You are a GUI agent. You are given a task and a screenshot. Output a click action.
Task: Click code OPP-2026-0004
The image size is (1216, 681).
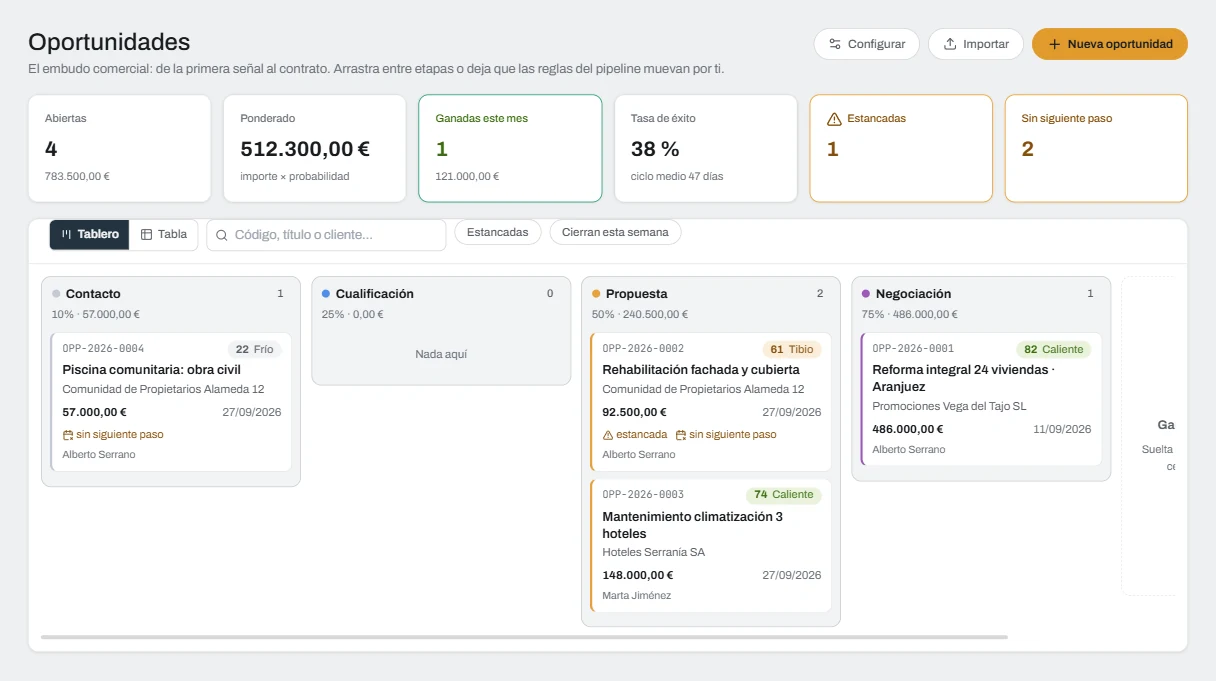pos(103,349)
